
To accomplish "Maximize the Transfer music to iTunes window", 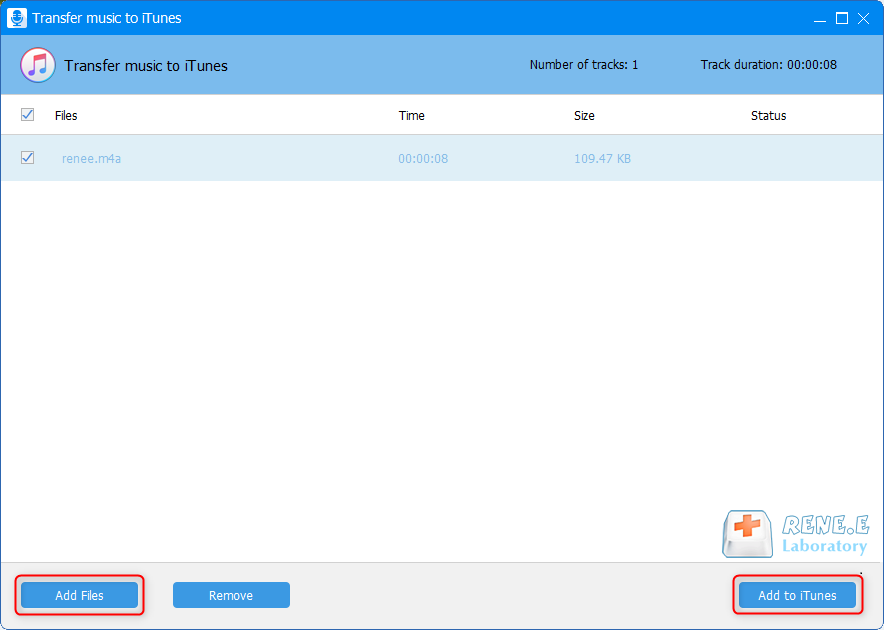I will pyautogui.click(x=842, y=19).
